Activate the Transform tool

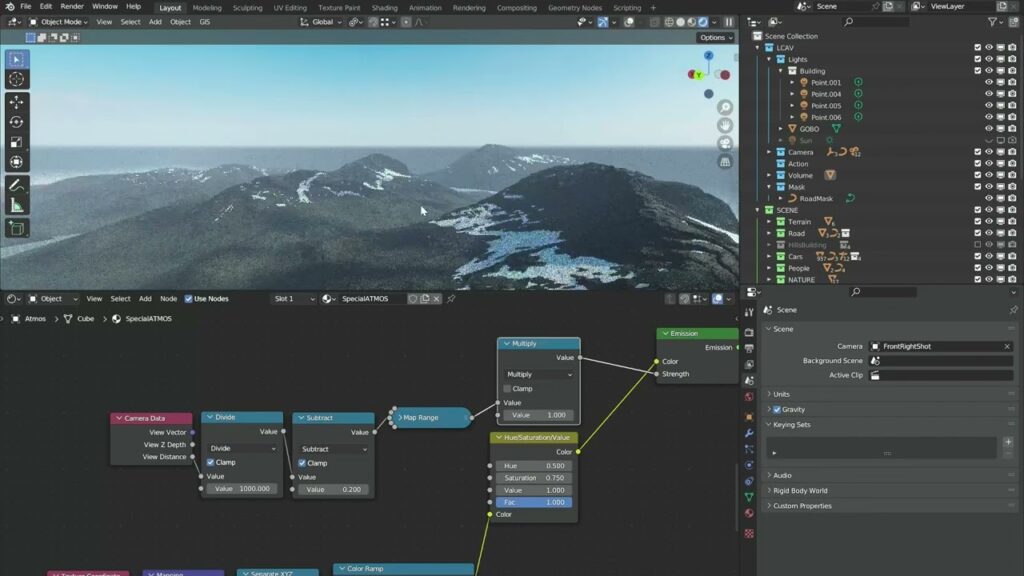pyautogui.click(x=16, y=162)
